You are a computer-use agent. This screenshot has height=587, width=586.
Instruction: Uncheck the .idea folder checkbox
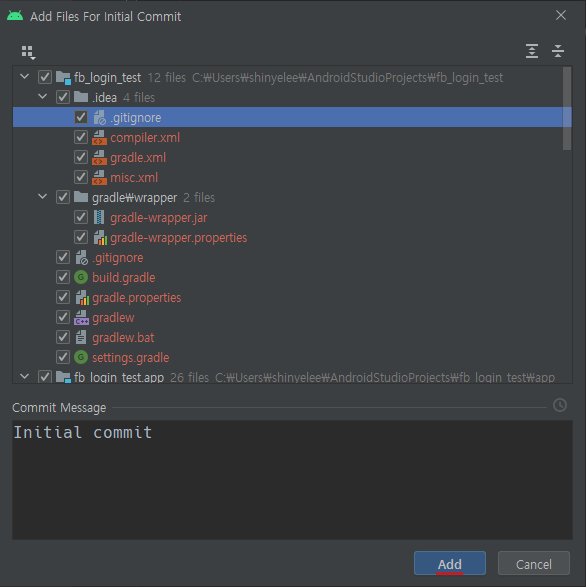coord(63,97)
